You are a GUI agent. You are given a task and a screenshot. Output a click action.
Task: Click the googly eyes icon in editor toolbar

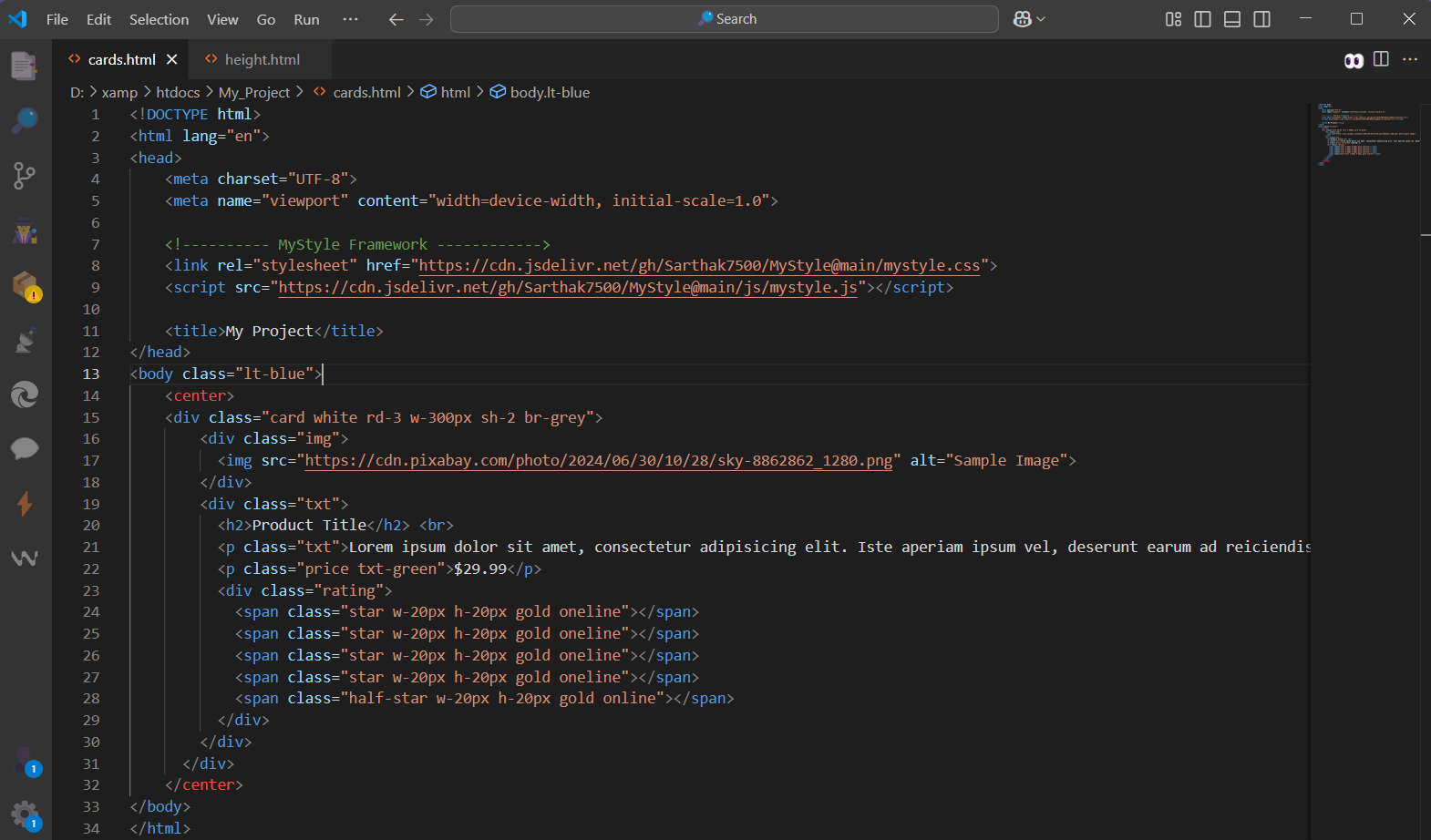click(x=1354, y=60)
